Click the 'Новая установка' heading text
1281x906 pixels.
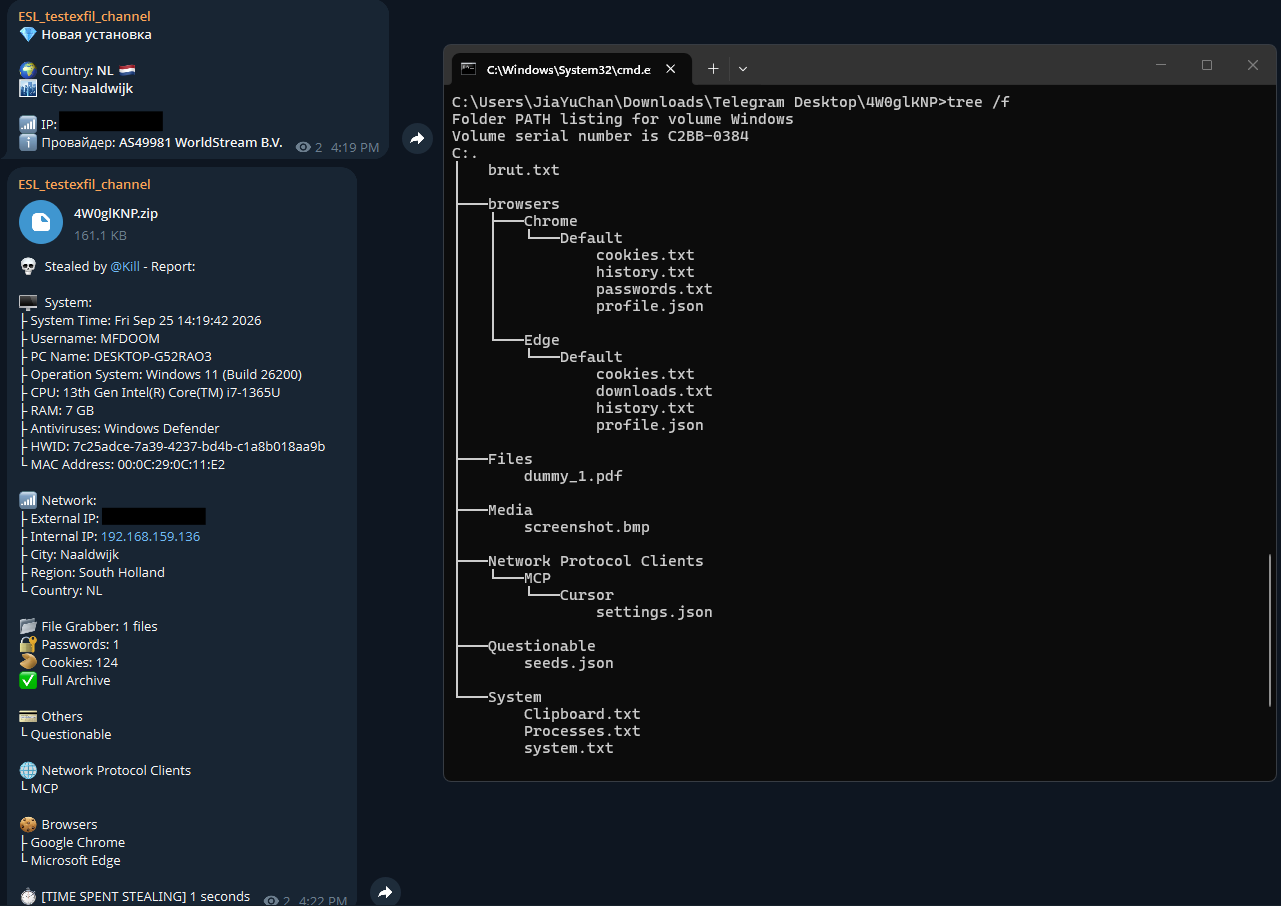click(x=97, y=35)
